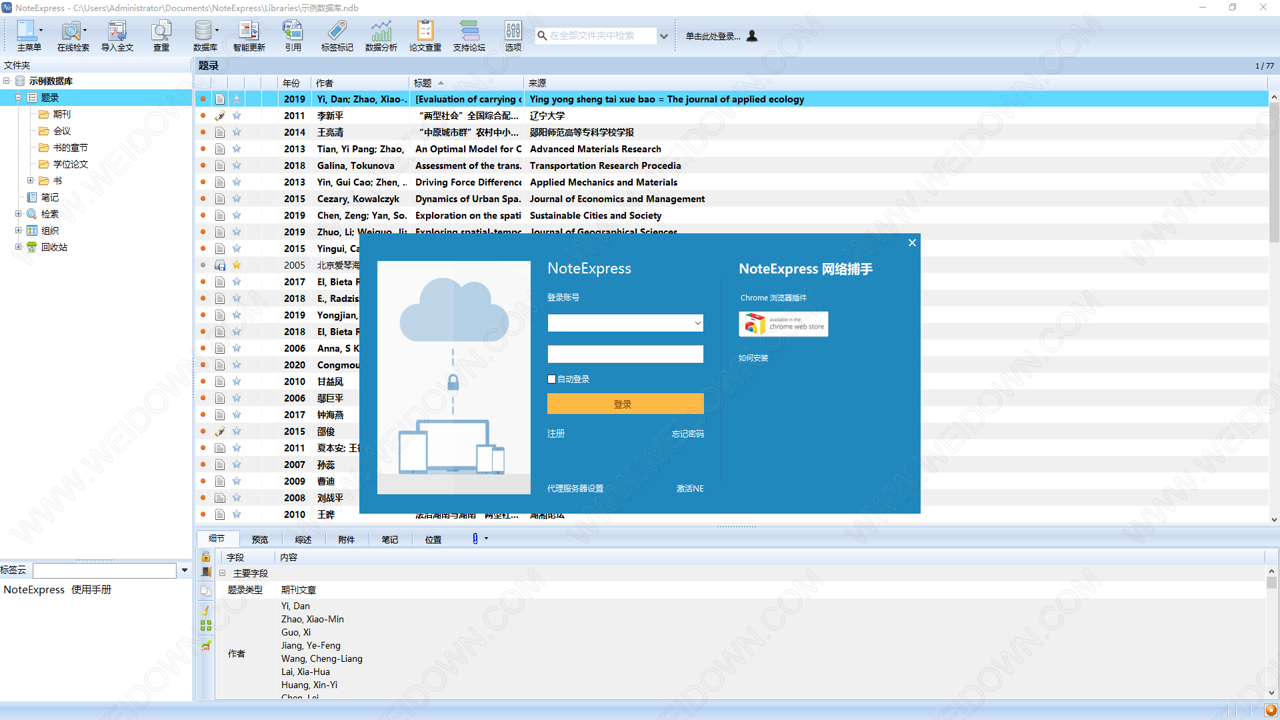Viewport: 1280px width, 720px height.
Task: Expand the 书 folder node
Action: pos(30,181)
